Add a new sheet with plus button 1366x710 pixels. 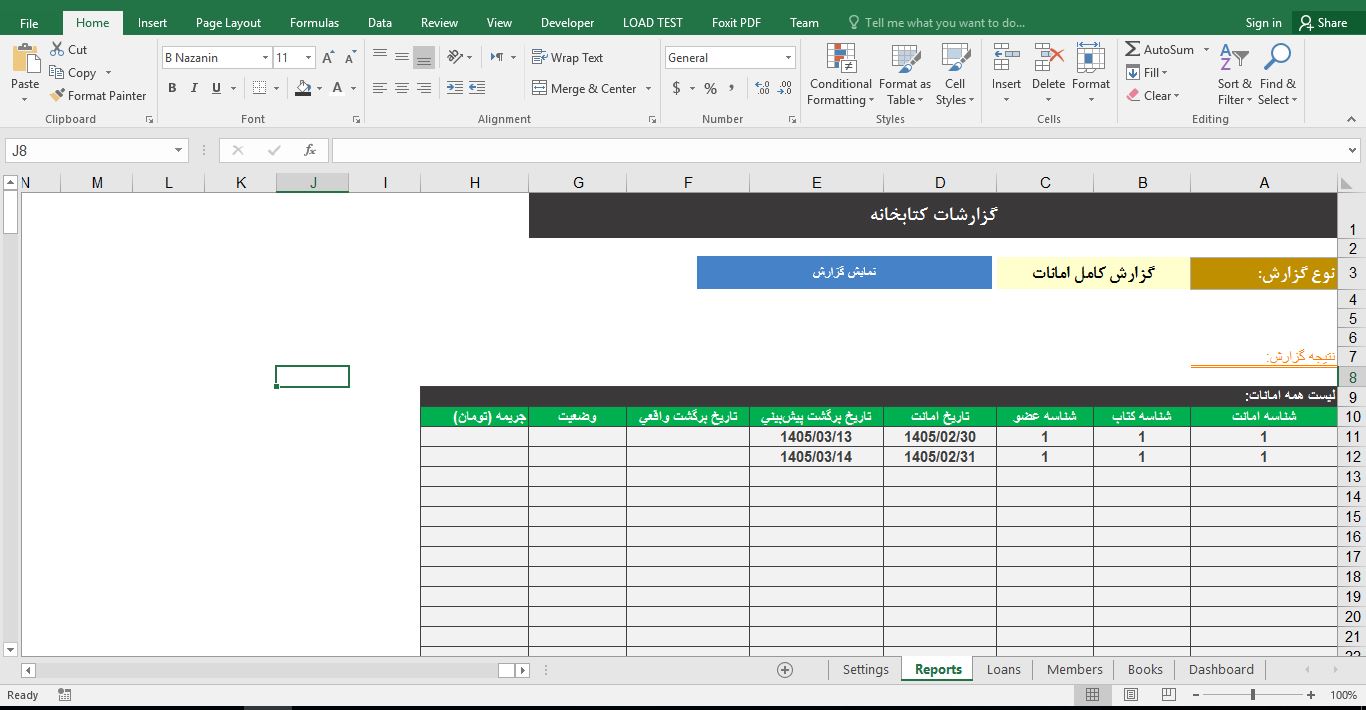(x=785, y=670)
